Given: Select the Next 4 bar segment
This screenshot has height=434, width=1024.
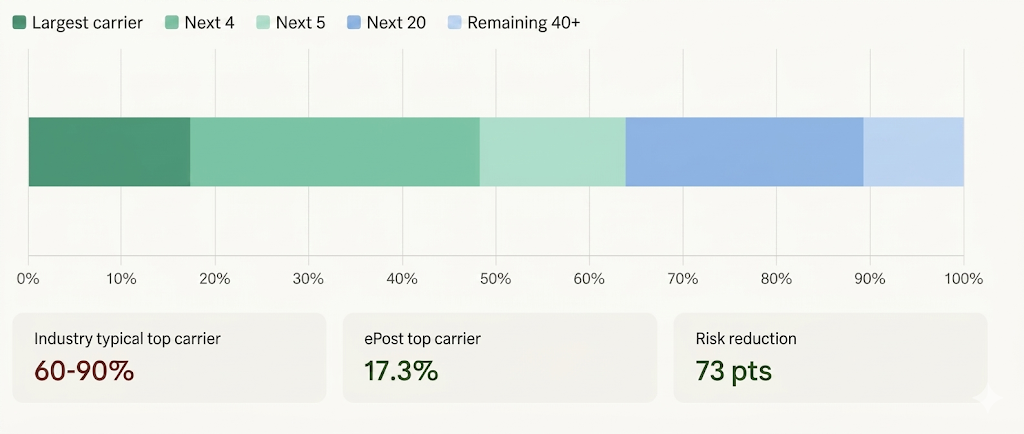Looking at the screenshot, I should pyautogui.click(x=335, y=152).
